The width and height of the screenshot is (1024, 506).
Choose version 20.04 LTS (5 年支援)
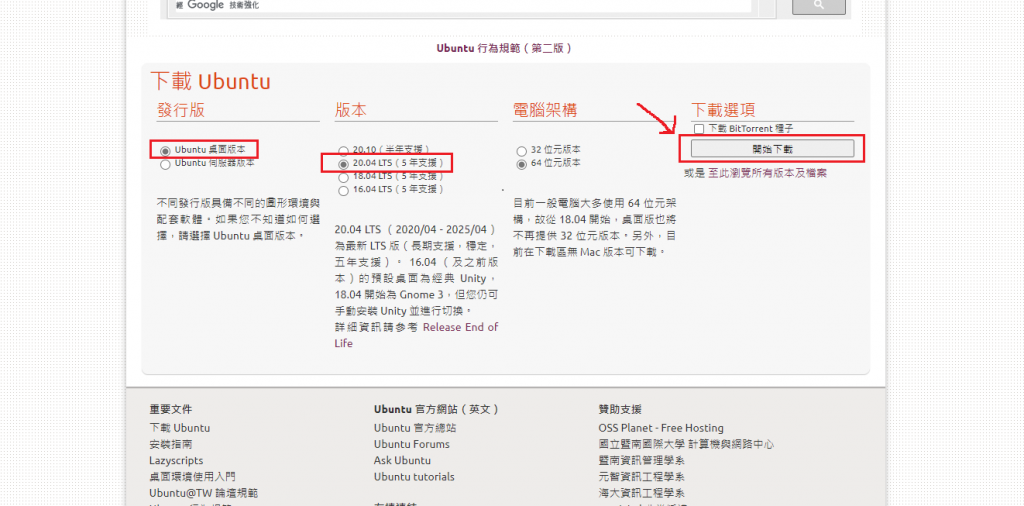coord(343,164)
